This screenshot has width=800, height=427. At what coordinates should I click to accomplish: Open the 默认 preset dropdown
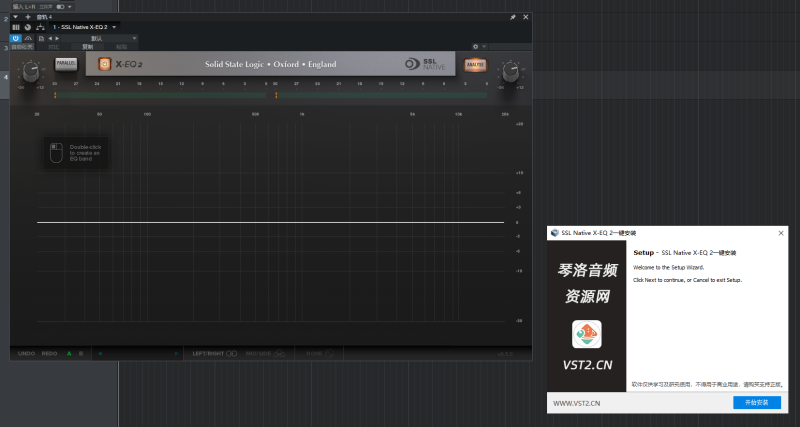pyautogui.click(x=99, y=38)
